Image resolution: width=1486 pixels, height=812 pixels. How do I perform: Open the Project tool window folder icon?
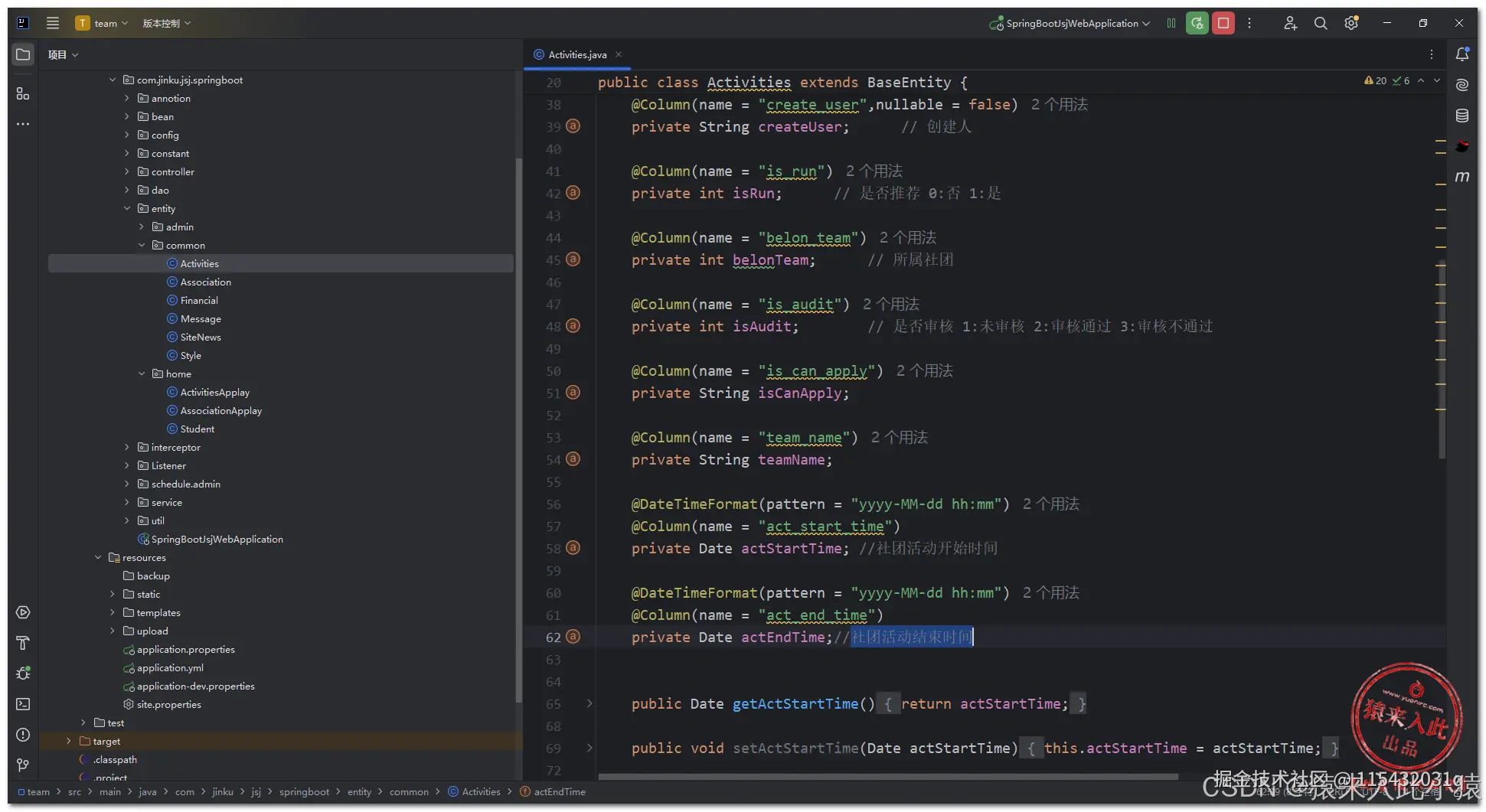(23, 54)
